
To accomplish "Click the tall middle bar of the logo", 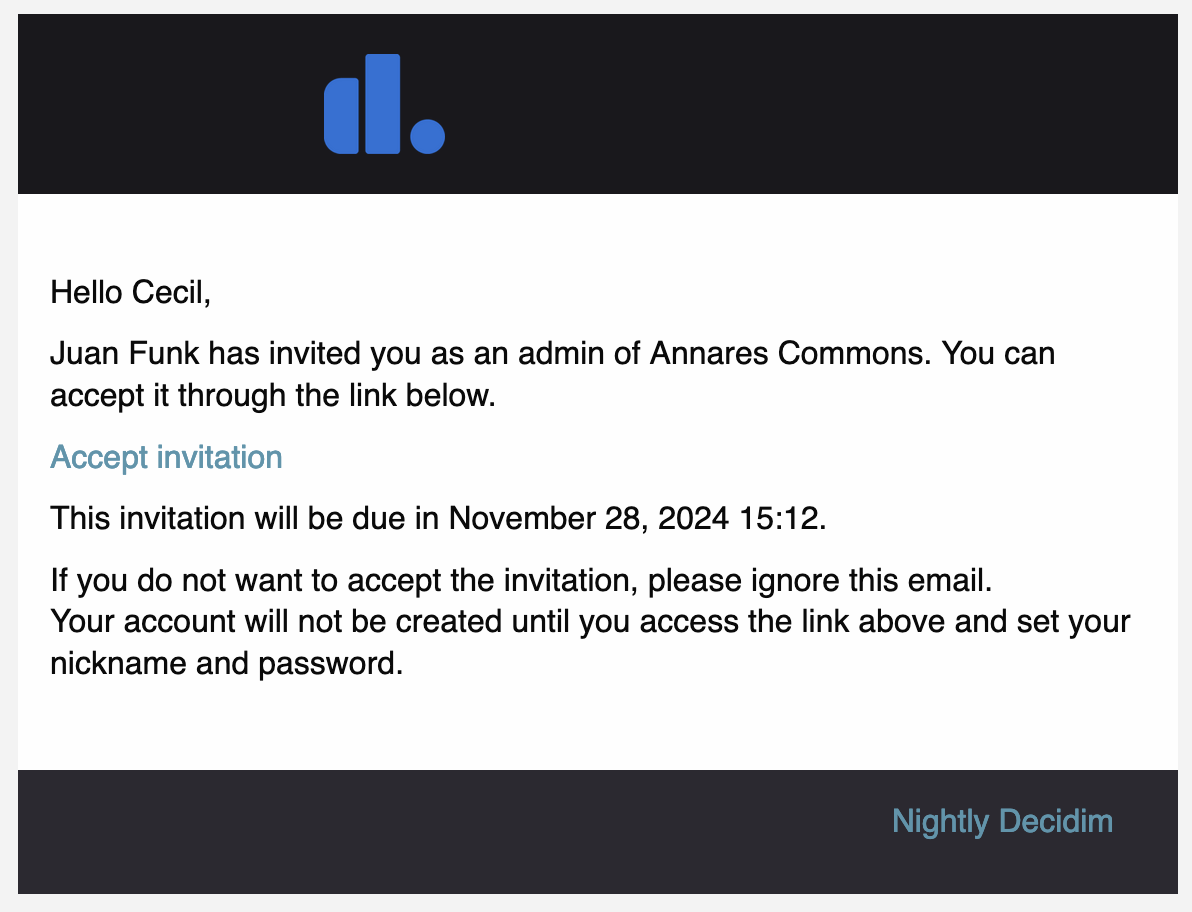I will 383,104.
